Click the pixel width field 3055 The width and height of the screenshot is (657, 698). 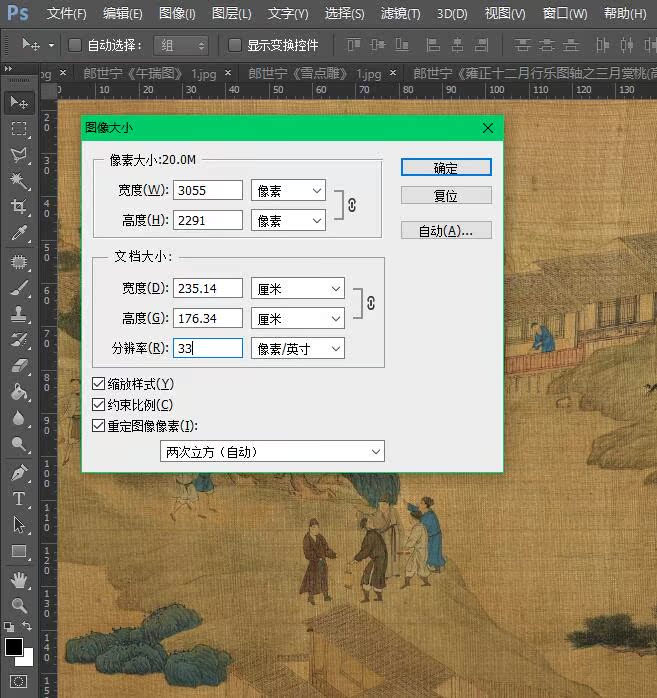pyautogui.click(x=208, y=191)
